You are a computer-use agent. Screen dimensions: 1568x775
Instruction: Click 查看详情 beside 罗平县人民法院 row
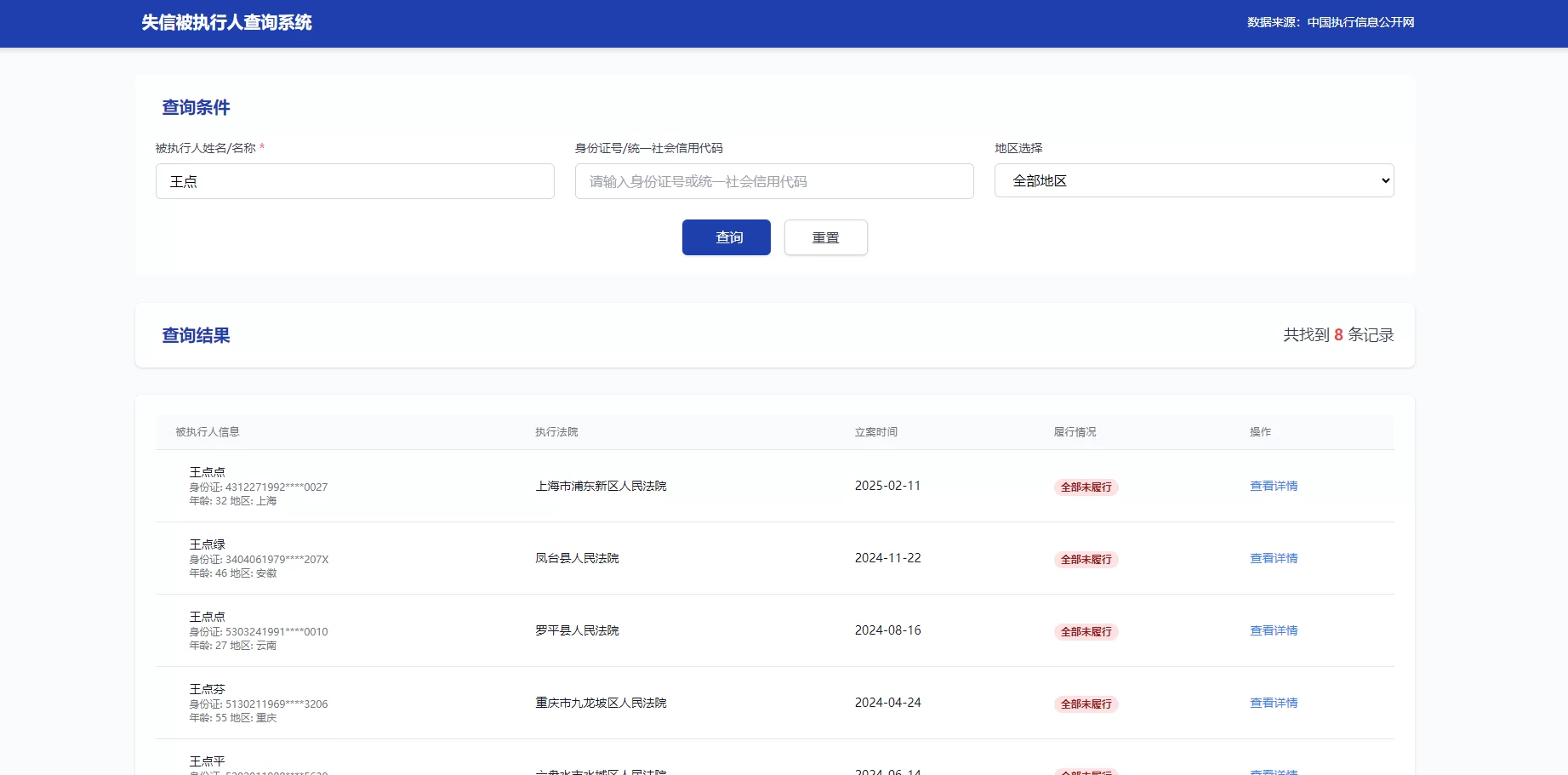(1273, 630)
